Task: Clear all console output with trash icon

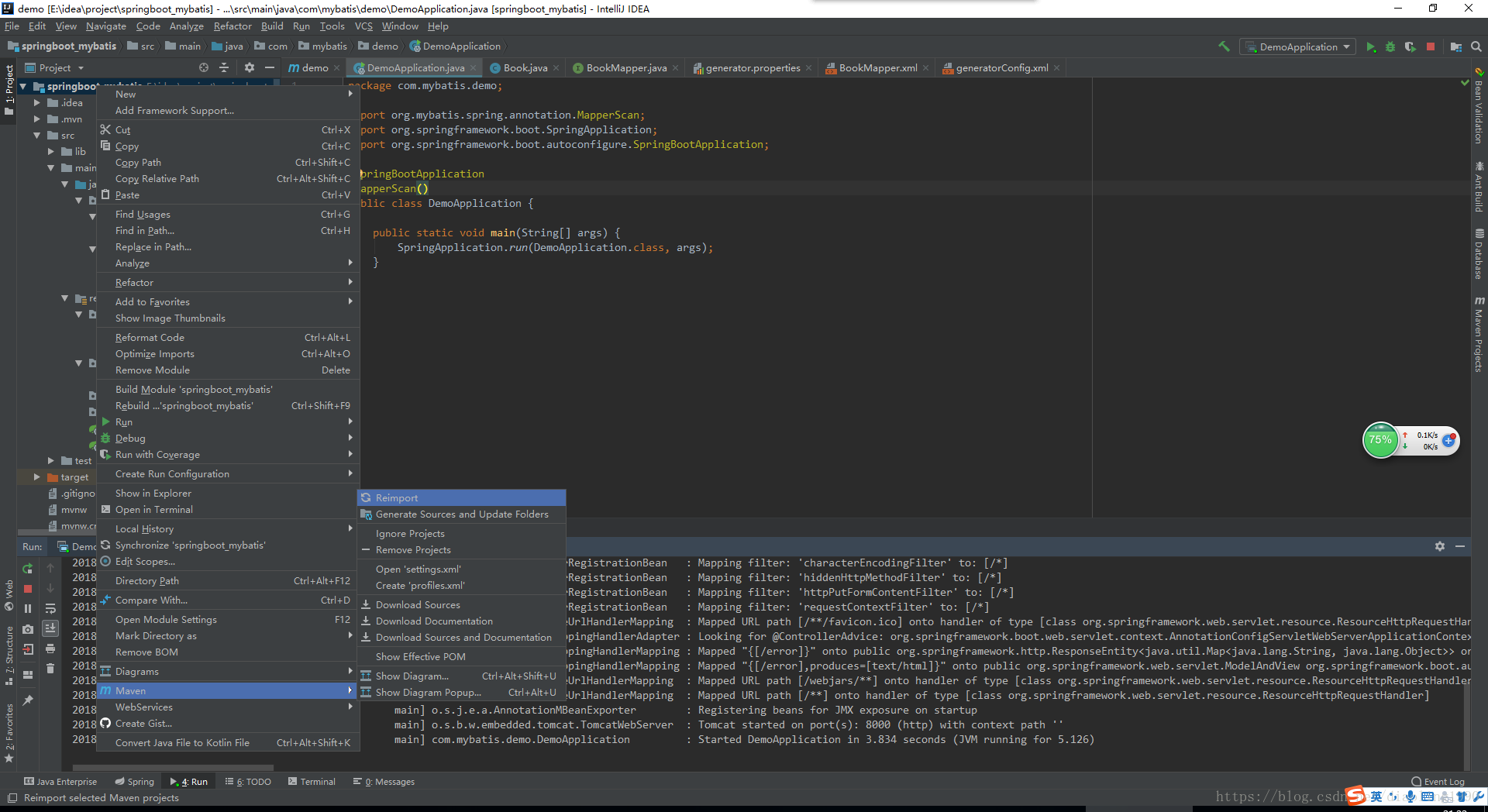Action: pyautogui.click(x=50, y=668)
